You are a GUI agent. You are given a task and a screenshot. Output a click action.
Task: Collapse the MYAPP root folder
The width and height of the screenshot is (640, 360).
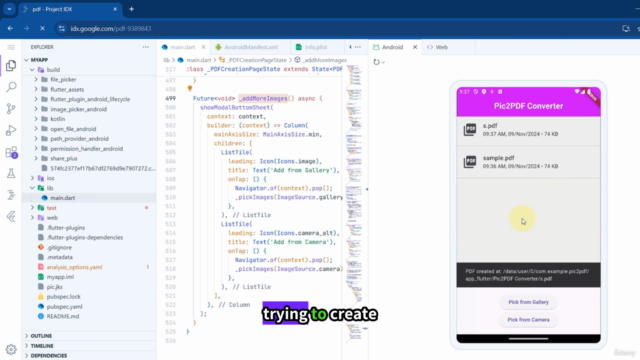[x=27, y=60]
